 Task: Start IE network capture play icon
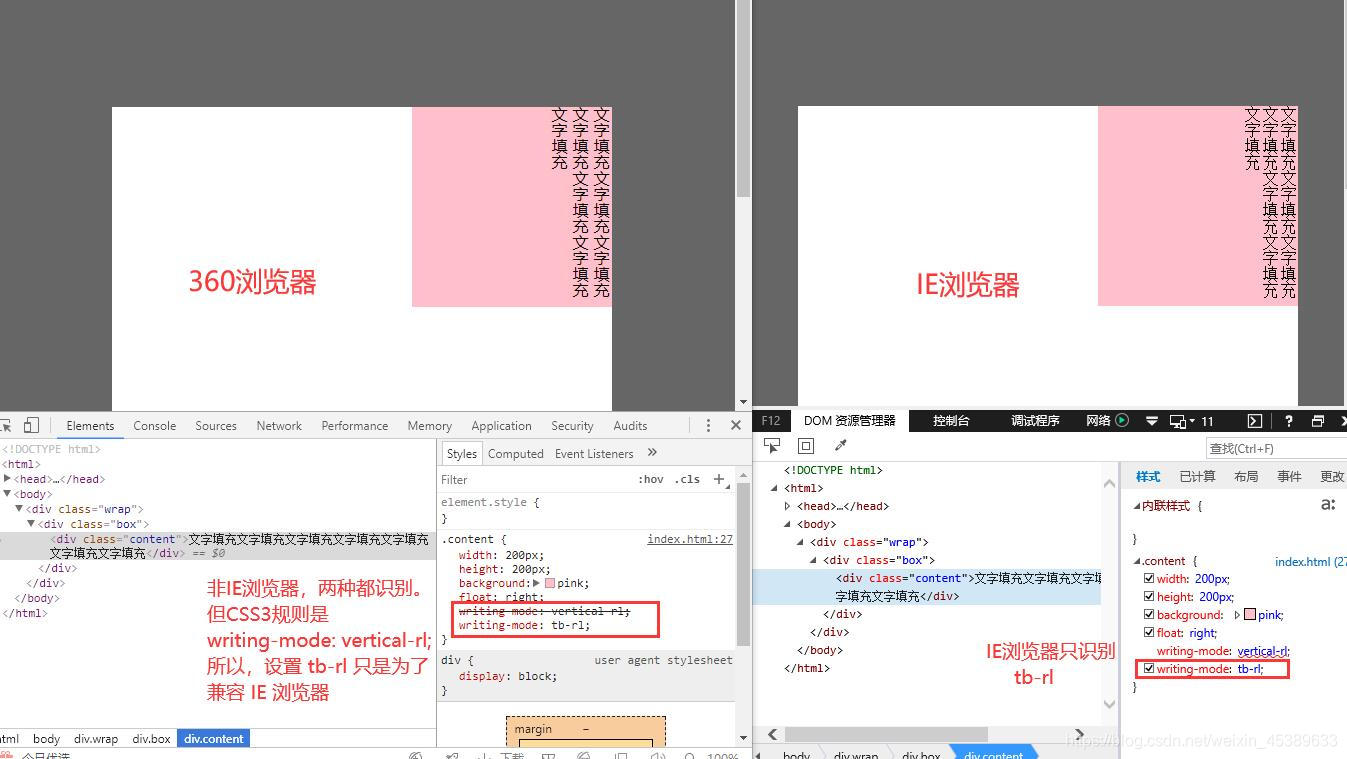(1122, 421)
